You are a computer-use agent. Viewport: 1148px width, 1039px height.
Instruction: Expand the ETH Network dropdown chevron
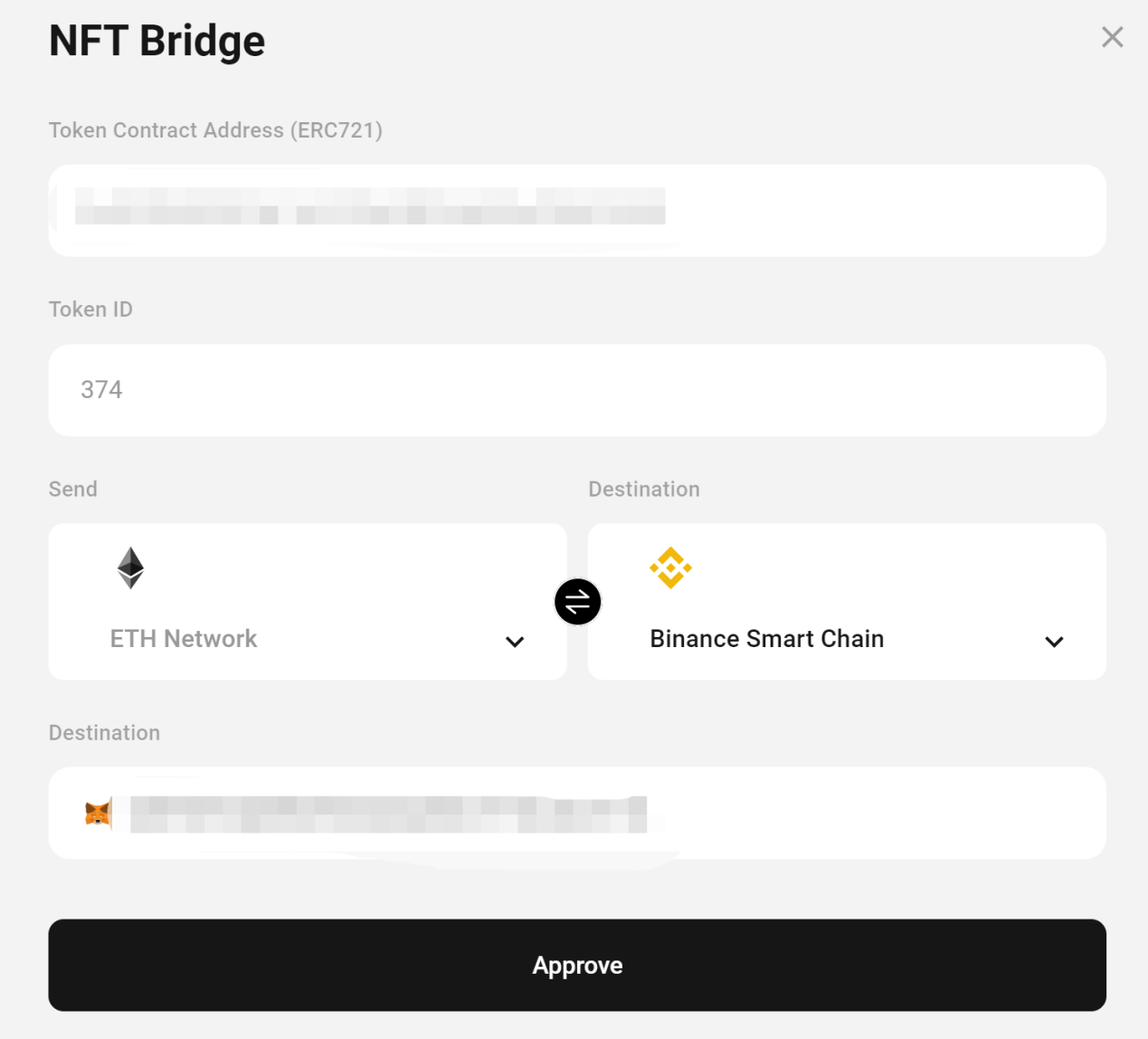[515, 642]
